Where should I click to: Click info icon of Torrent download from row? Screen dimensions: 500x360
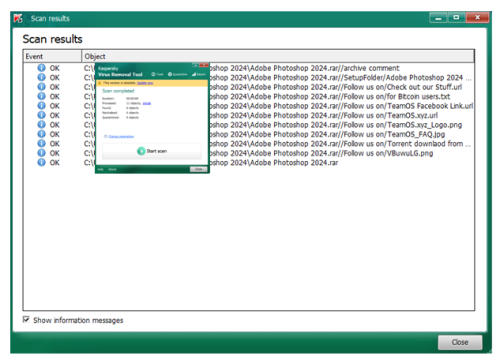[41, 143]
